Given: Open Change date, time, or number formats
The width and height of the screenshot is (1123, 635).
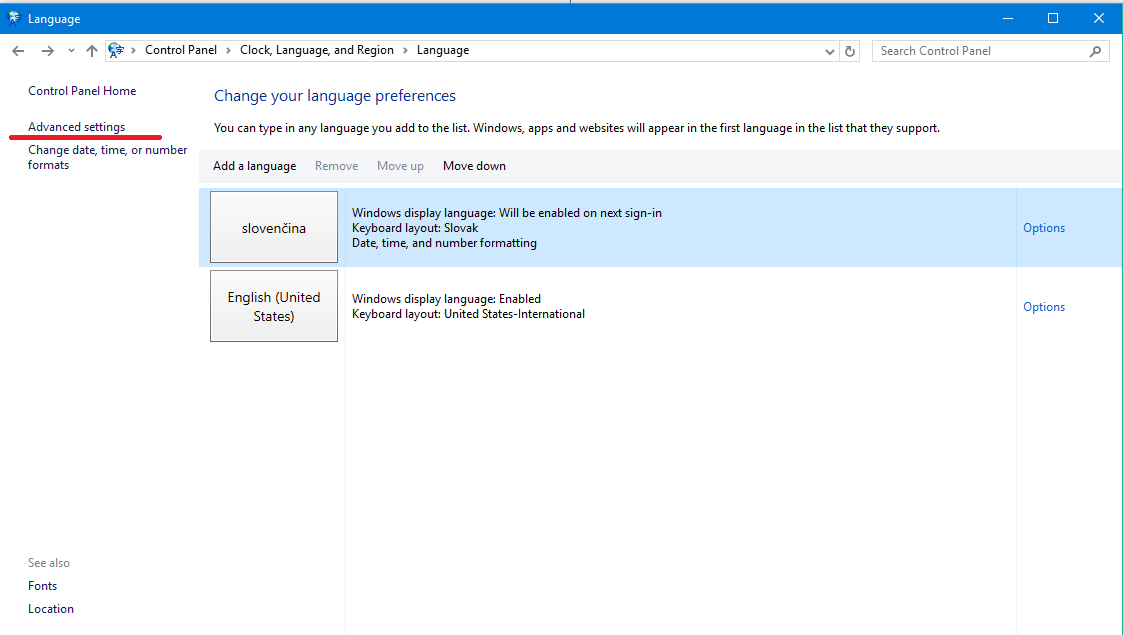Looking at the screenshot, I should [x=107, y=157].
